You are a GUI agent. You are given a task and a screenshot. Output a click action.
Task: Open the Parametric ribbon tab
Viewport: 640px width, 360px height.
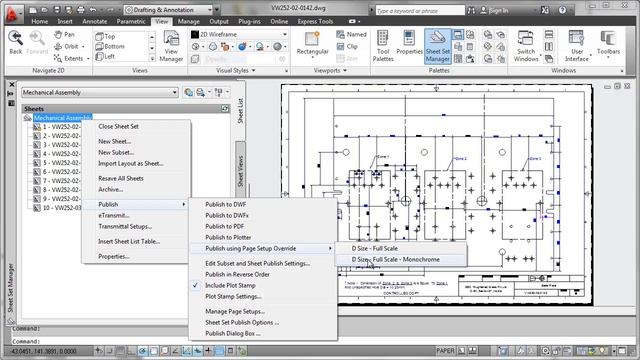[131, 21]
